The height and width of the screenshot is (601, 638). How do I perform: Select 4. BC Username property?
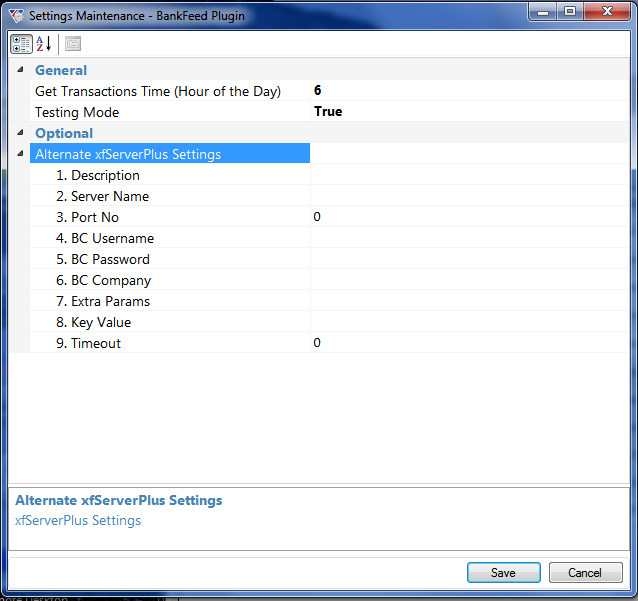[x=170, y=238]
